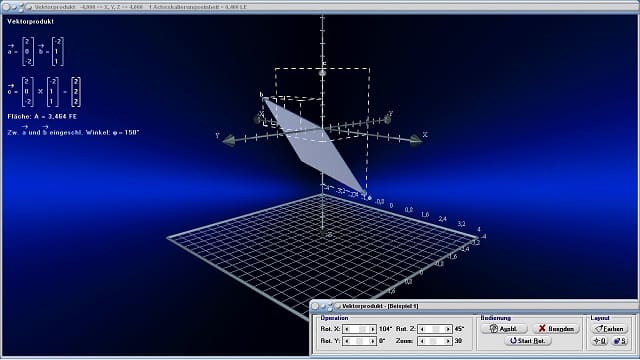Click the Rot. X value 104°

coord(385,329)
